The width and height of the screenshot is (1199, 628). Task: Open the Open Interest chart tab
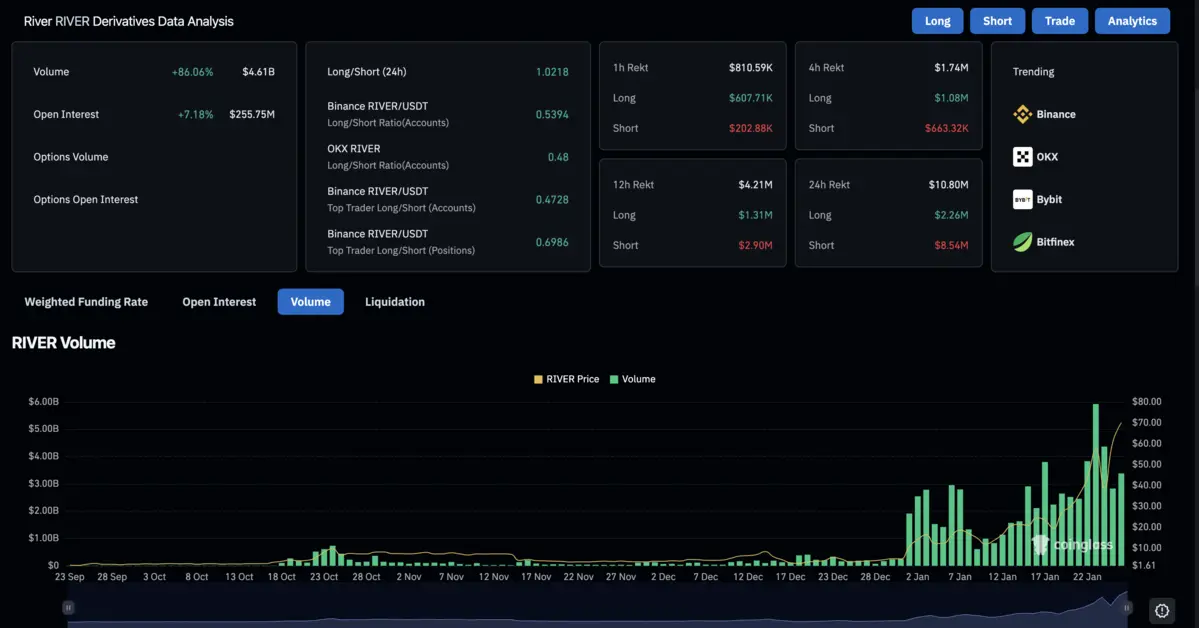[x=219, y=302]
